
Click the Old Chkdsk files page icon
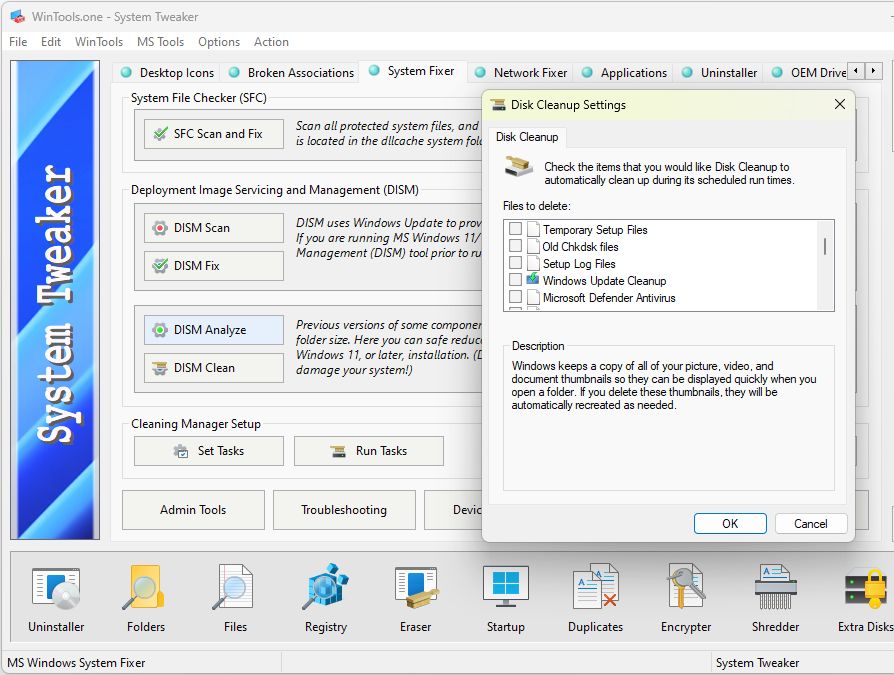pos(533,246)
